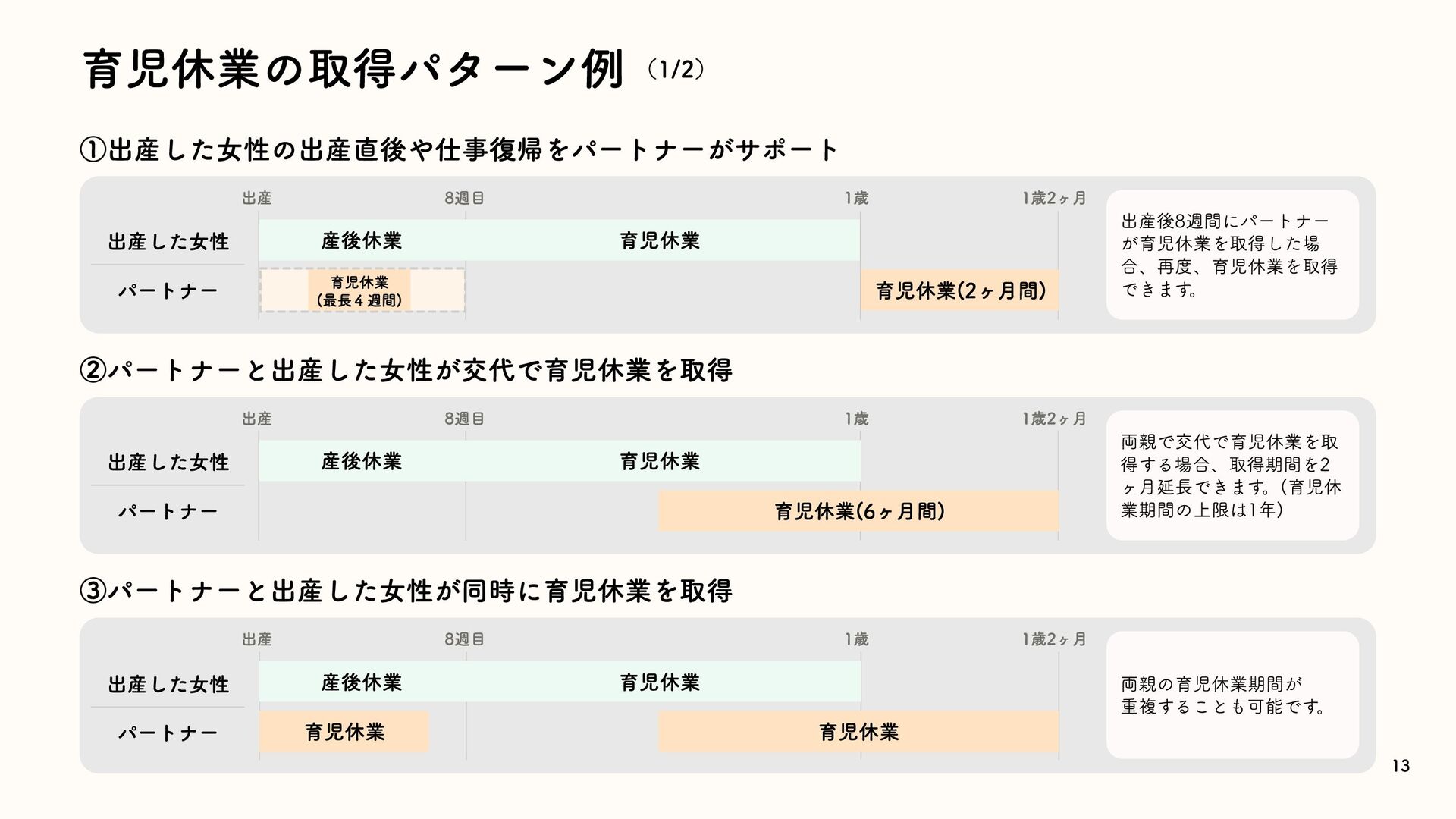Click the 8週目 timeline marker in pattern two
The image size is (1456, 819).
pos(464,419)
